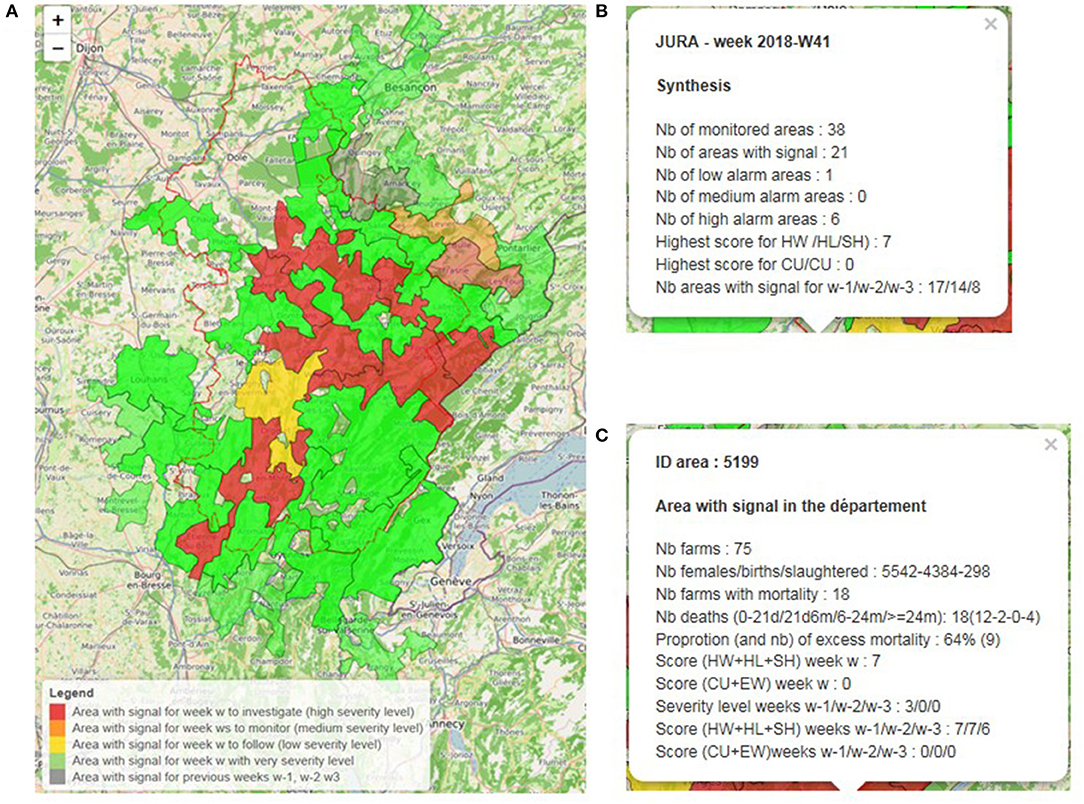Image resolution: width=1084 pixels, height=804 pixels.
Task: Close the JURA week 2018-W41 popup
Action: pyautogui.click(x=991, y=24)
